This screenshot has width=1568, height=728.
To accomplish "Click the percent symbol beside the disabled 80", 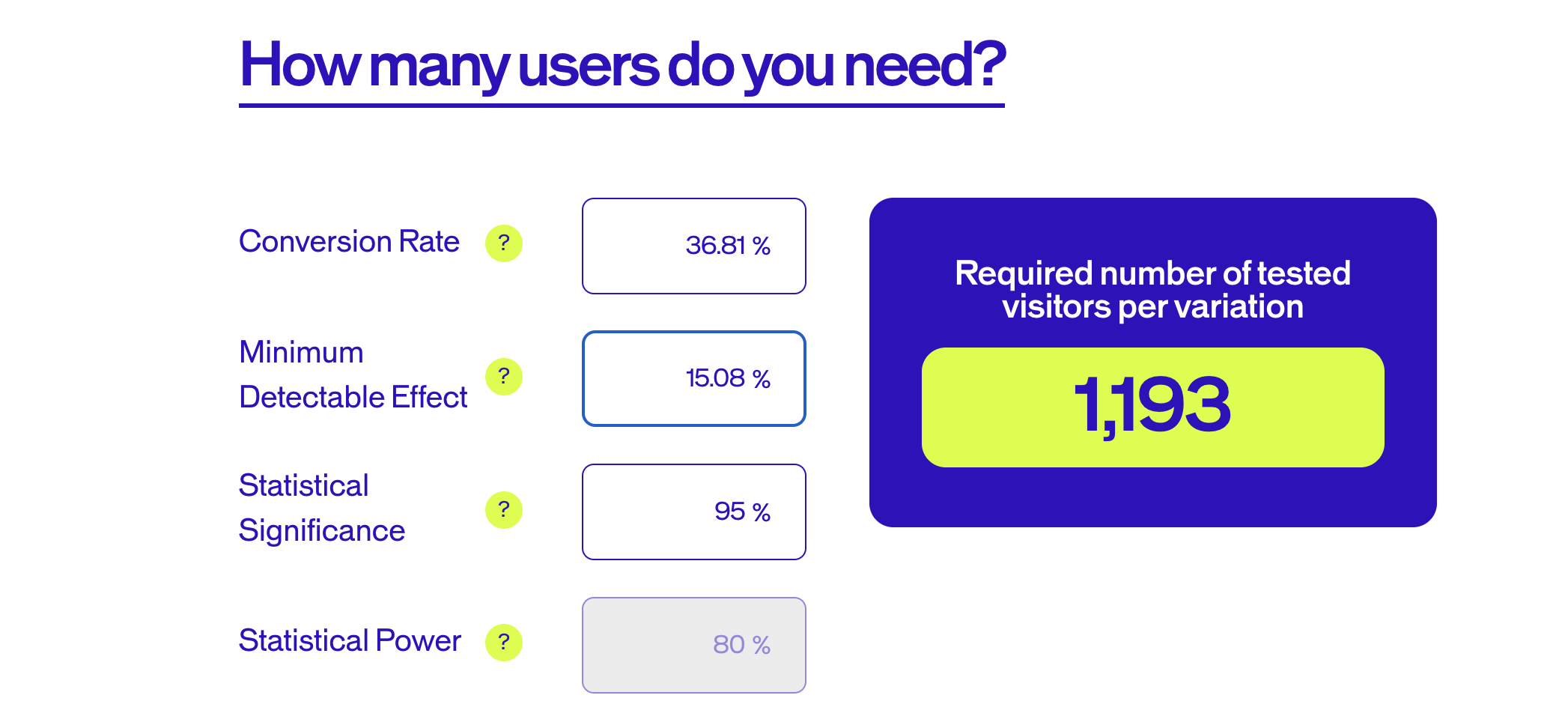I will click(762, 645).
